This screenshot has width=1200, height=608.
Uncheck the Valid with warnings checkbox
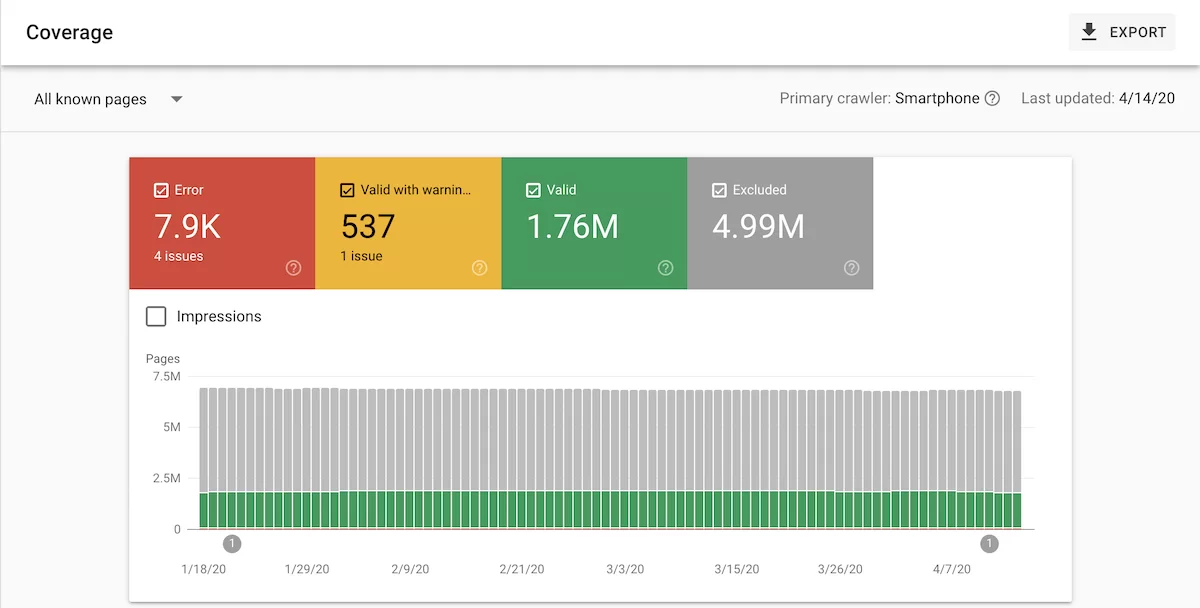347,190
